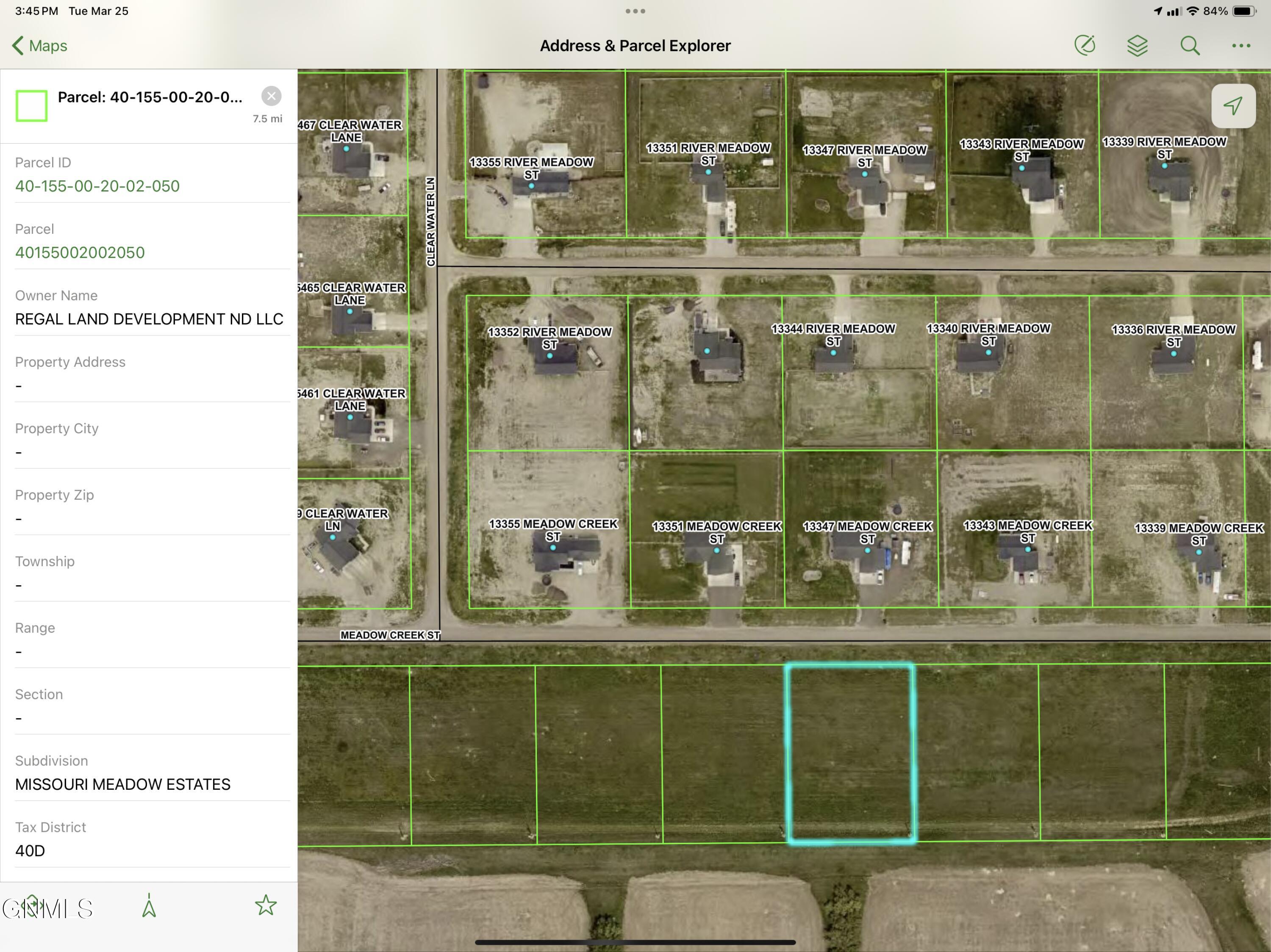Open the sketch/markup tool in the toolbar
The image size is (1271, 952).
[1086, 45]
